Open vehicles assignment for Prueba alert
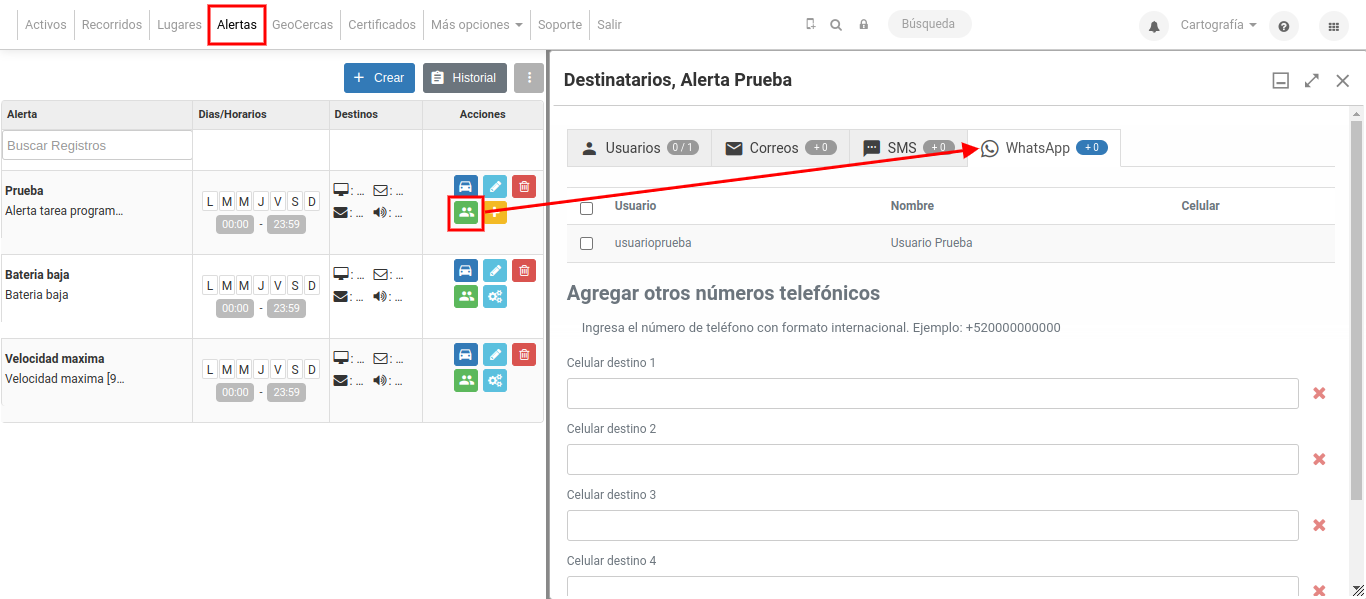The height and width of the screenshot is (599, 1366). point(465,186)
